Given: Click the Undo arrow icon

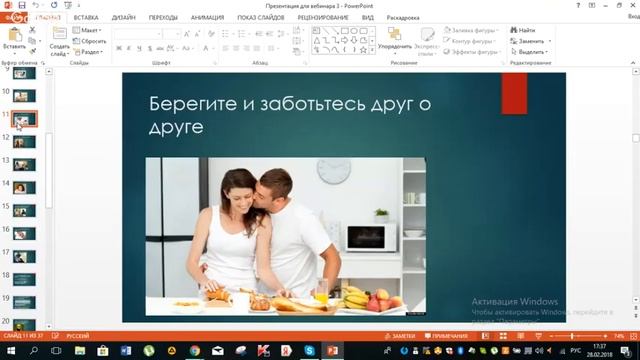Looking at the screenshot, I should [x=36, y=5].
